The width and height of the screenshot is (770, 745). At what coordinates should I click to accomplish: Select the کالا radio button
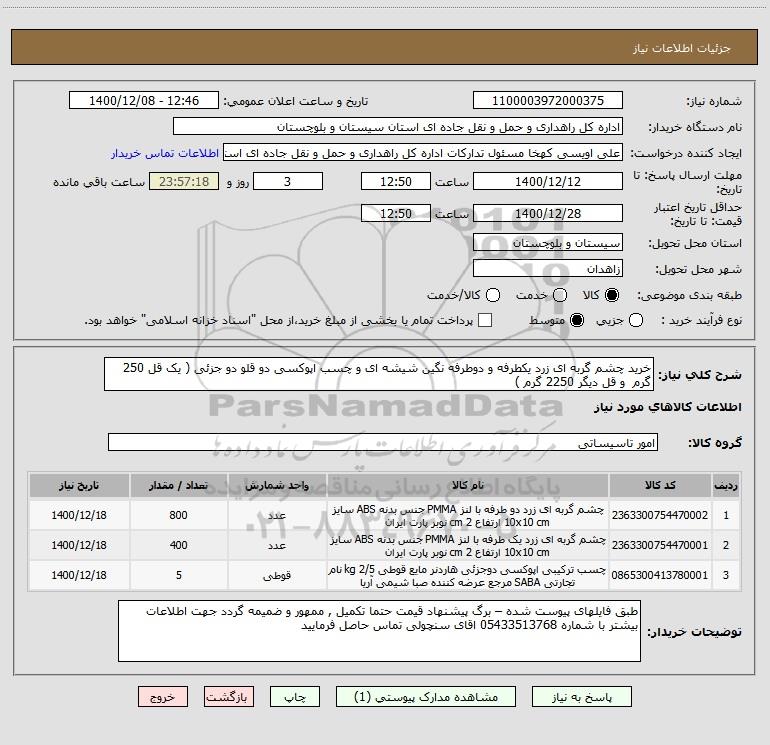pos(612,295)
